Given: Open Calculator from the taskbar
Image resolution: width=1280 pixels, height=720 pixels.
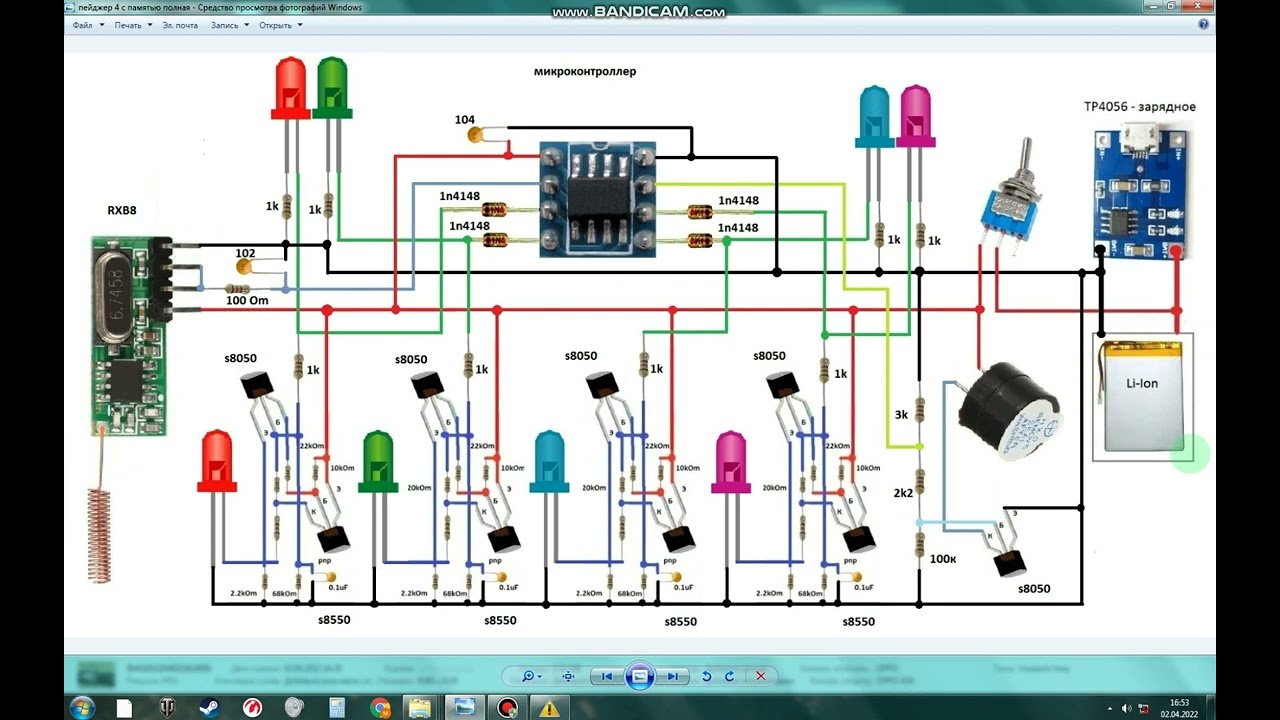Looking at the screenshot, I should pos(338,708).
